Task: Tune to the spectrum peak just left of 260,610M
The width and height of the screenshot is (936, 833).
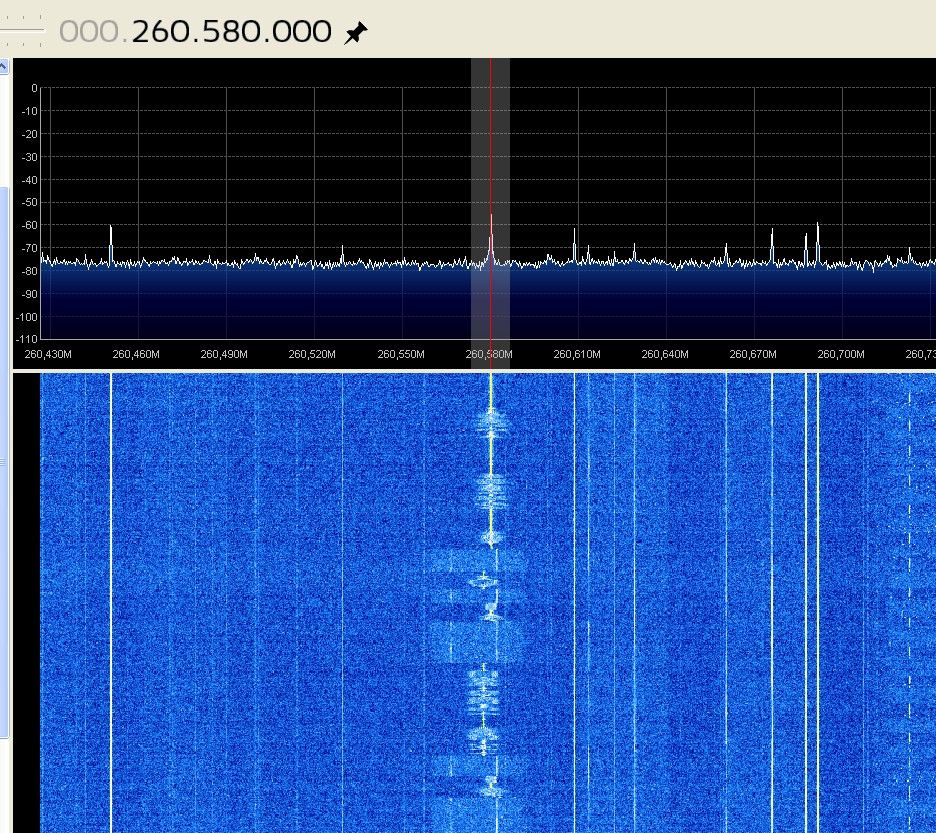Action: 574,245
